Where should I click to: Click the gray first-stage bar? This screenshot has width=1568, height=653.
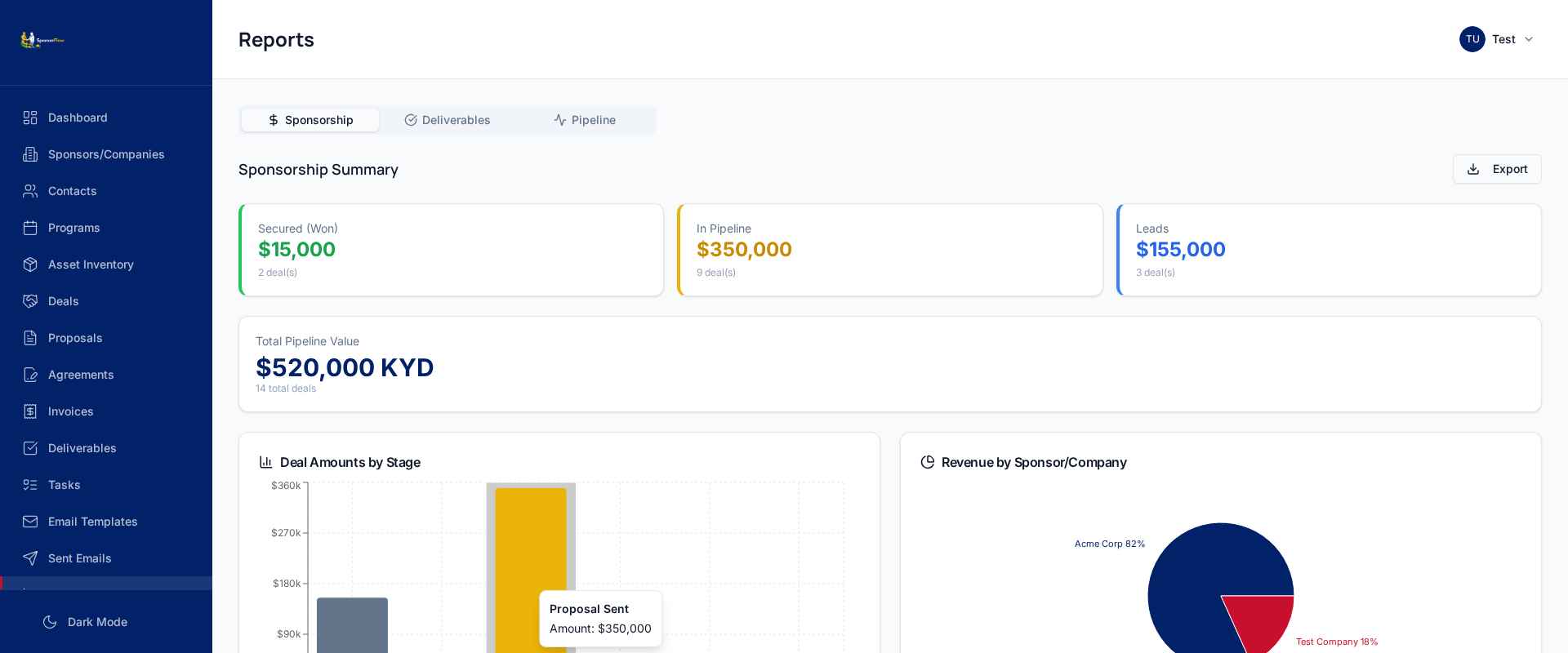[352, 625]
